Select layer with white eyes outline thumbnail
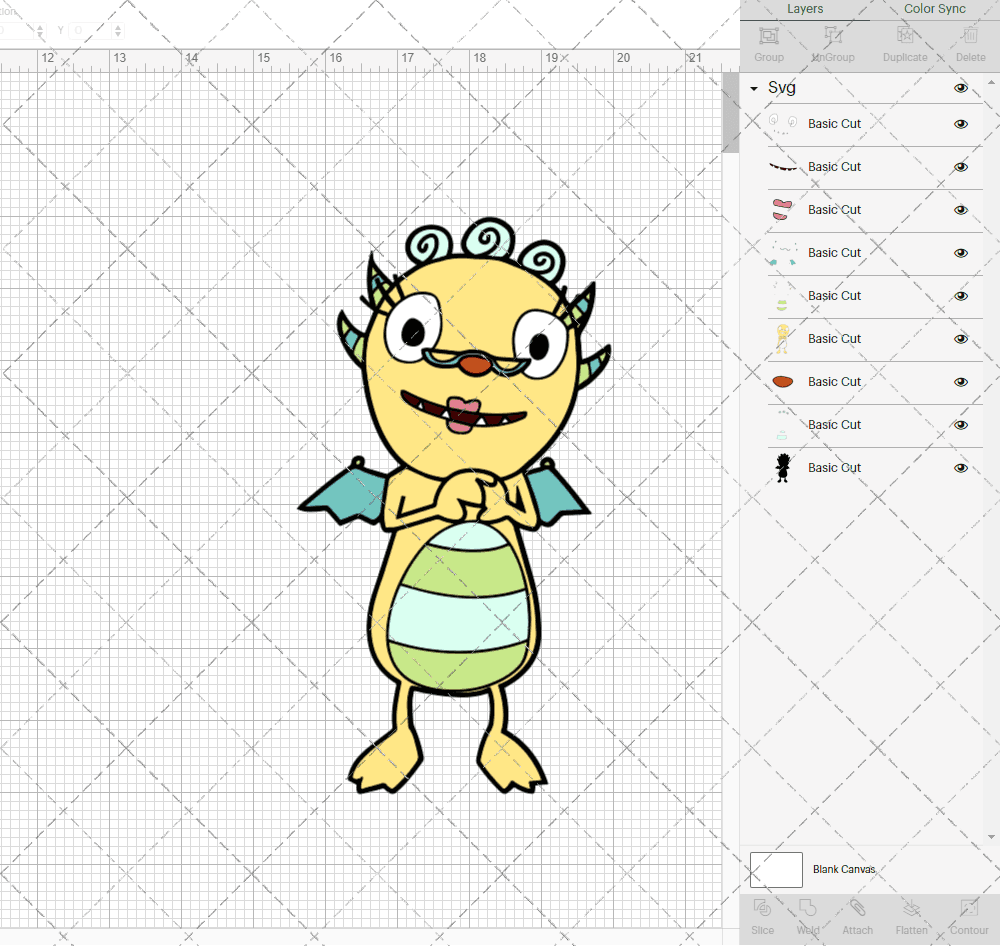Image resolution: width=1000 pixels, height=946 pixels. click(x=875, y=124)
